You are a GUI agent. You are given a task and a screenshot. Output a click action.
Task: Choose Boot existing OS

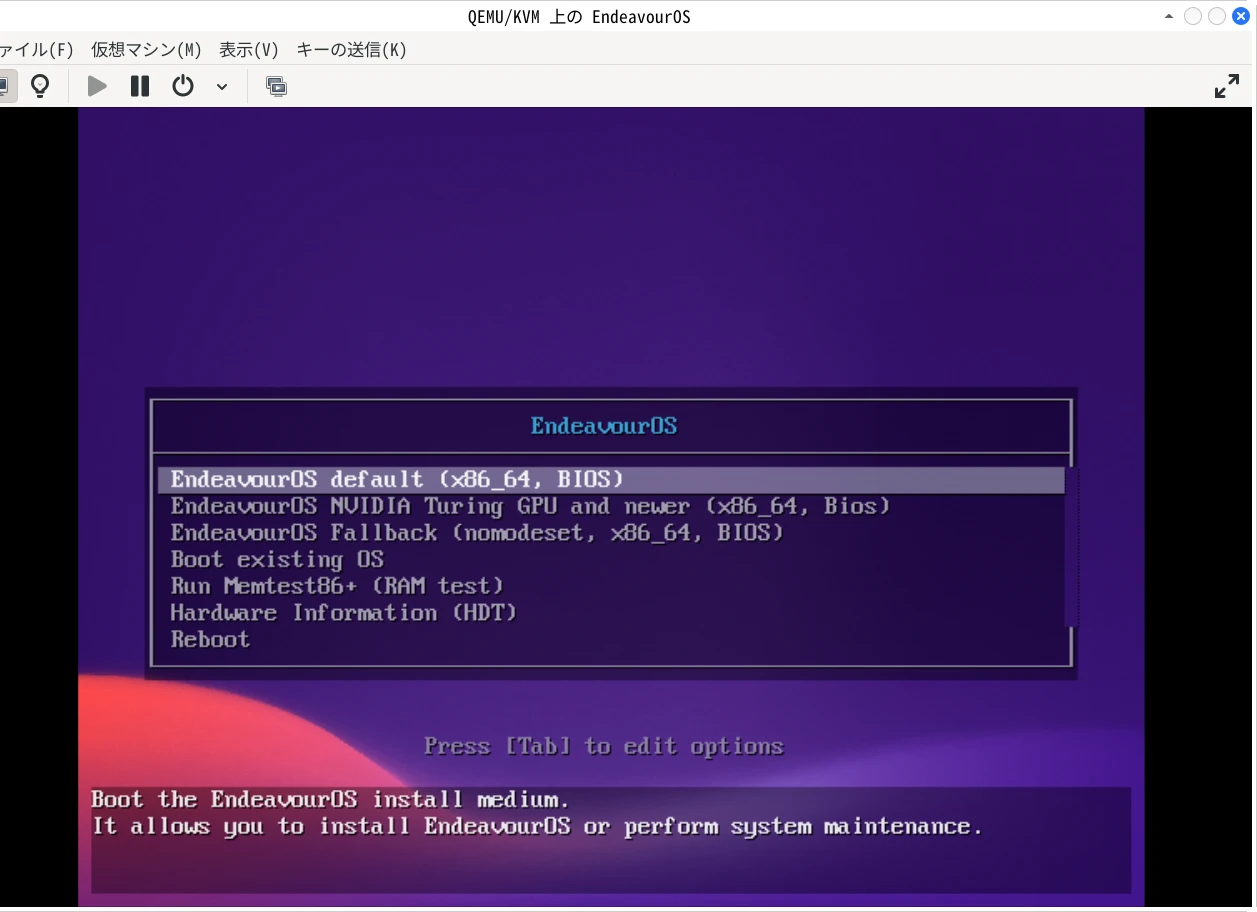click(x=277, y=560)
